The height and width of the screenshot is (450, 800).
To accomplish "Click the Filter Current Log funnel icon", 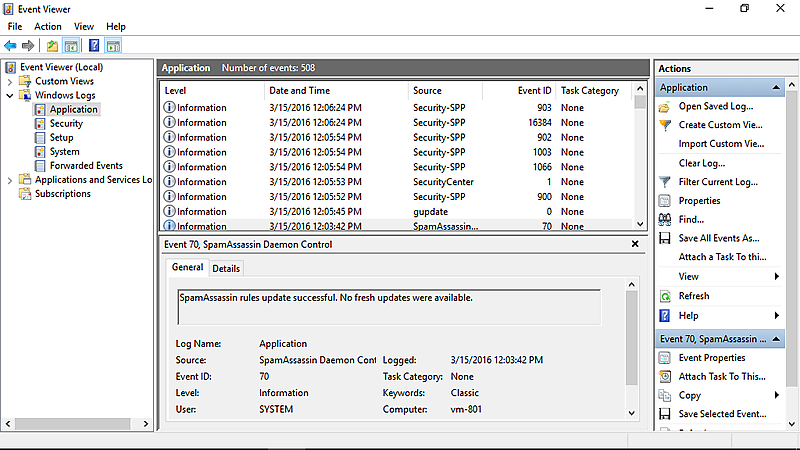I will point(666,182).
